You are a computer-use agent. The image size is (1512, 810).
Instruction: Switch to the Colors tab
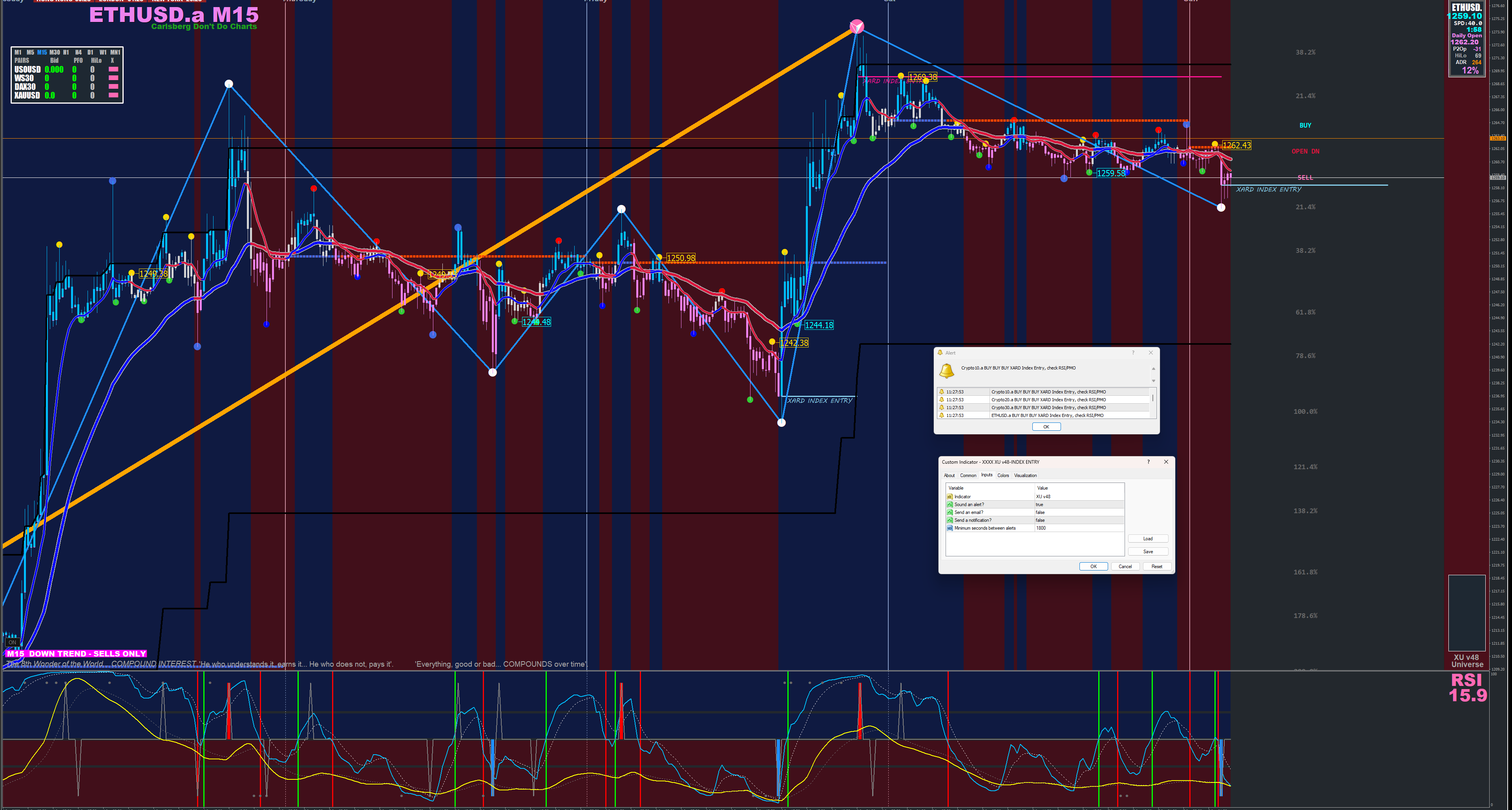[x=1003, y=475]
